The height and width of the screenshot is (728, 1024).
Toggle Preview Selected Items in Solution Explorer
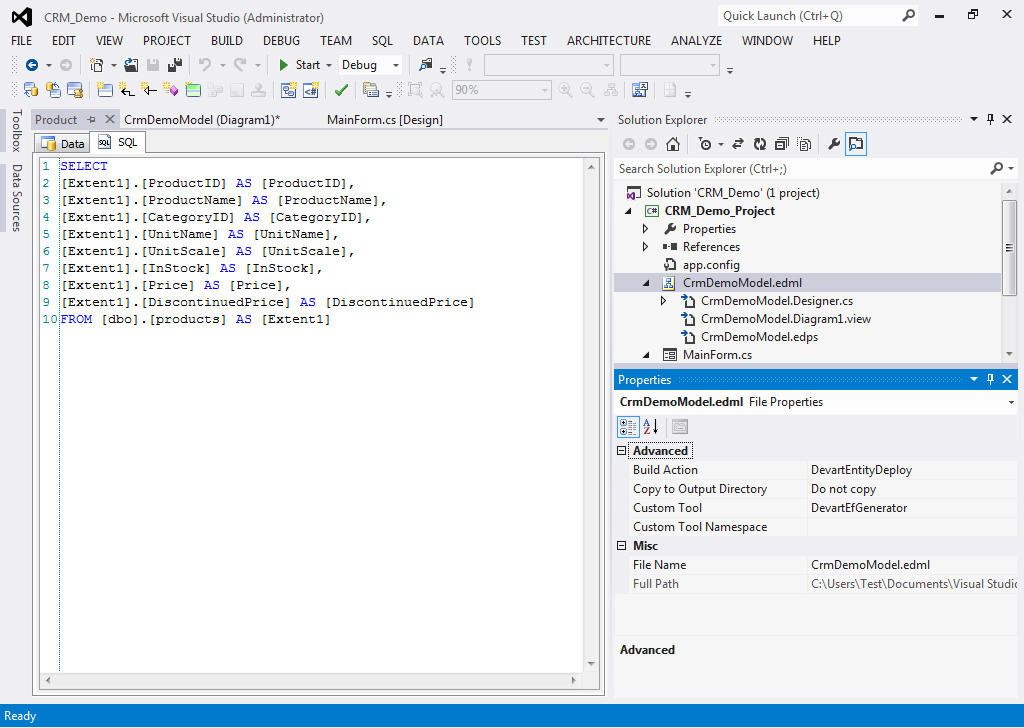click(x=856, y=144)
